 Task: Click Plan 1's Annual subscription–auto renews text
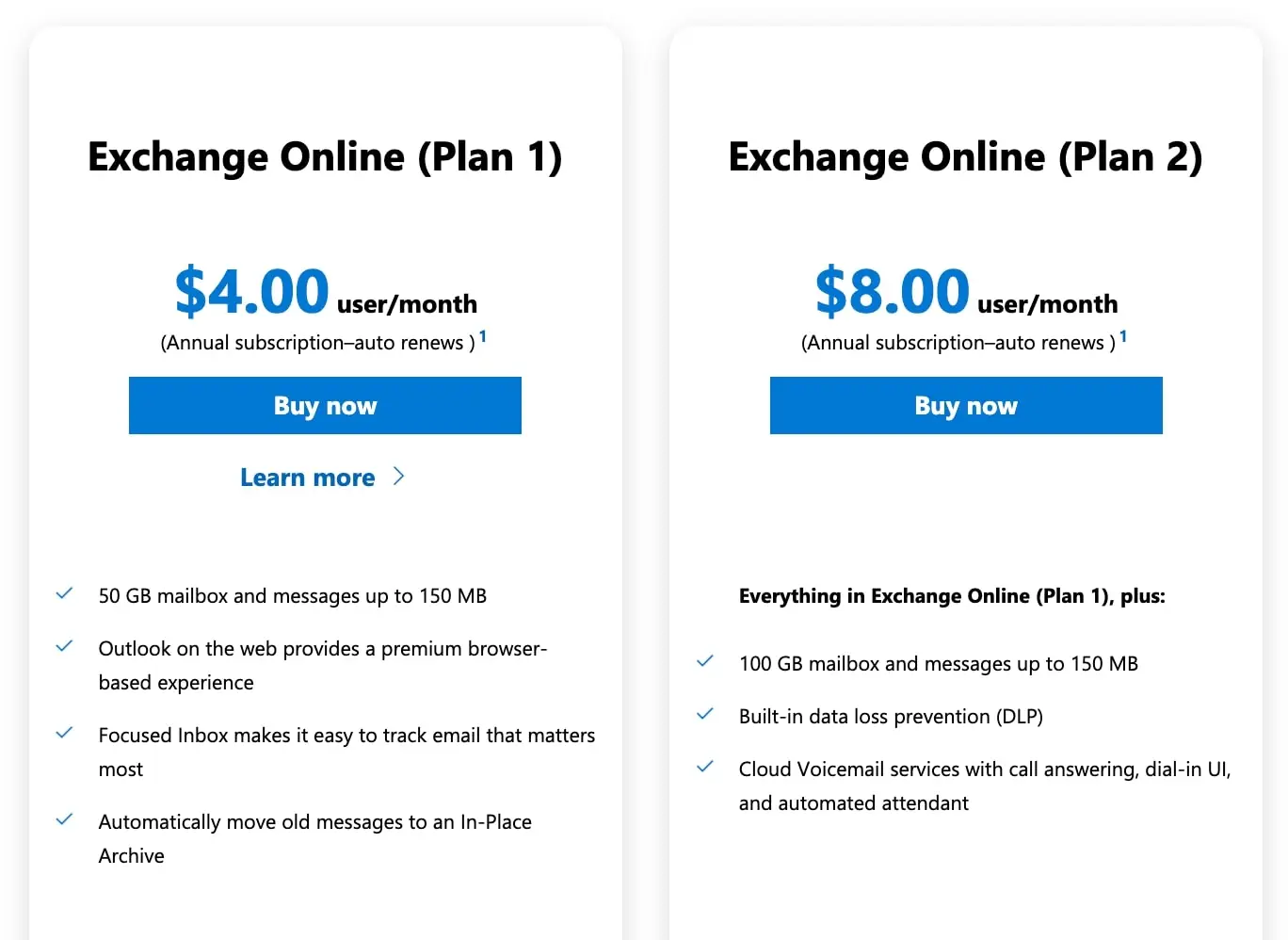coord(317,343)
